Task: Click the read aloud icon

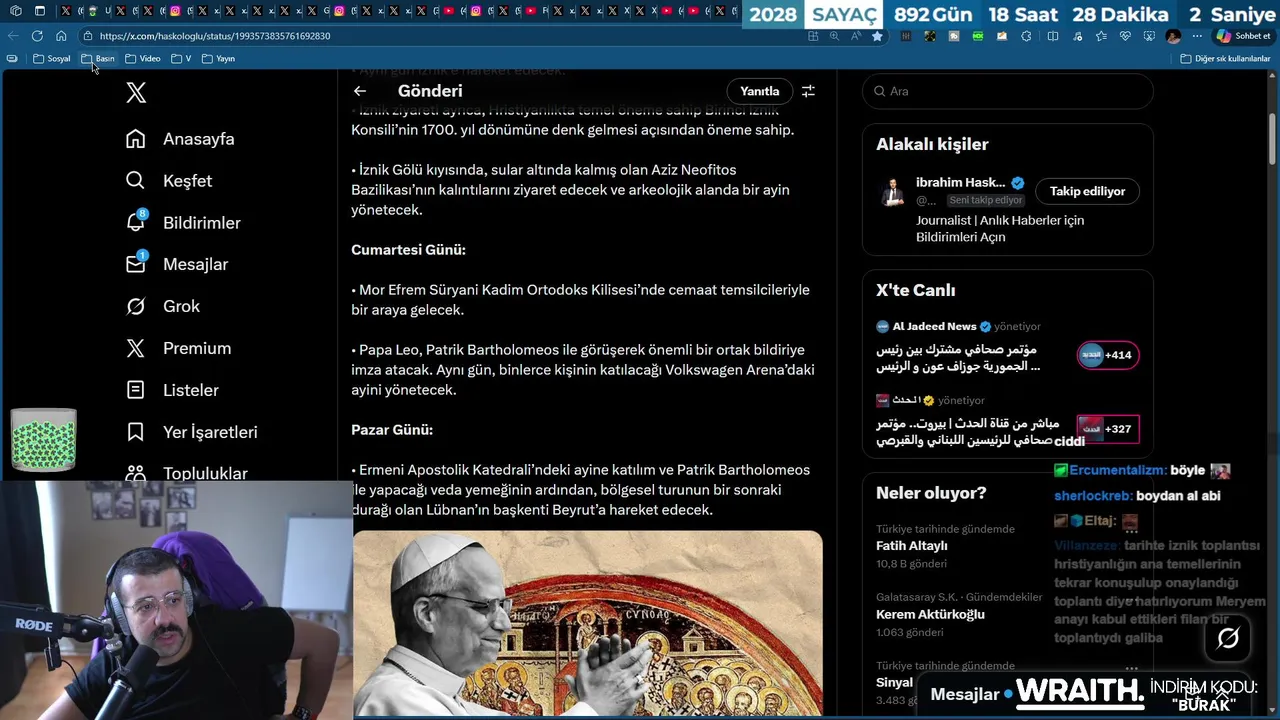Action: pos(856,36)
